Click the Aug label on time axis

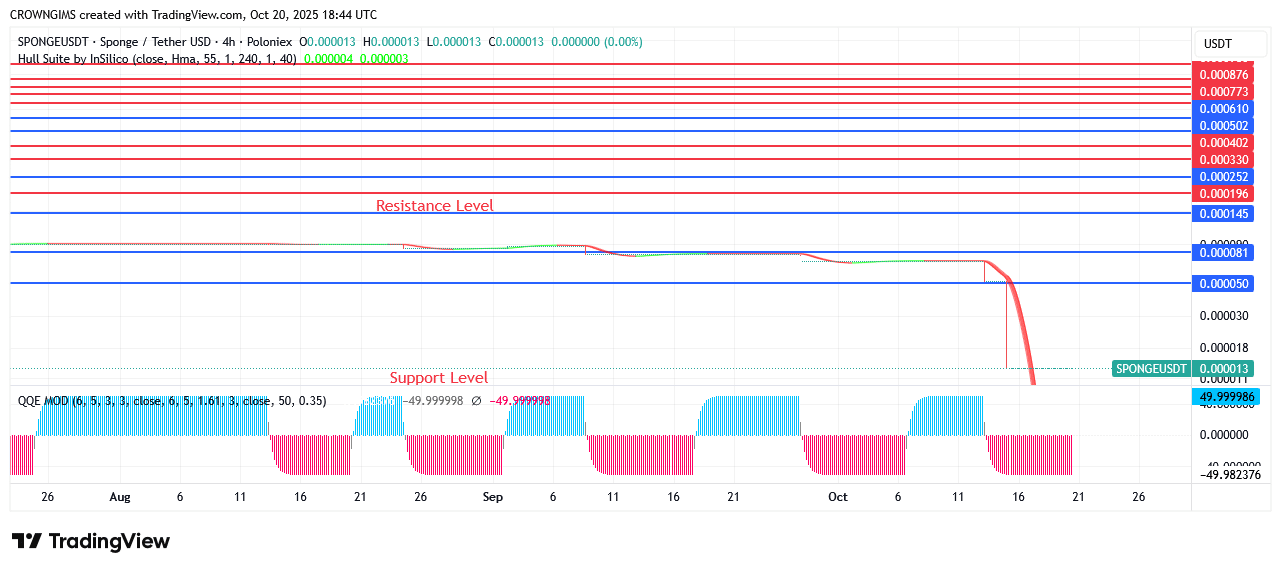[120, 497]
